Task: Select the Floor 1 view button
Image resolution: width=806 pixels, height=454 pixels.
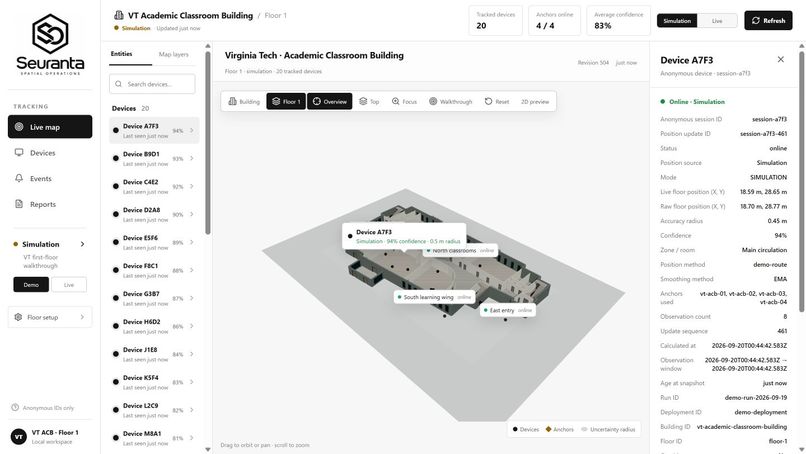Action: point(286,102)
